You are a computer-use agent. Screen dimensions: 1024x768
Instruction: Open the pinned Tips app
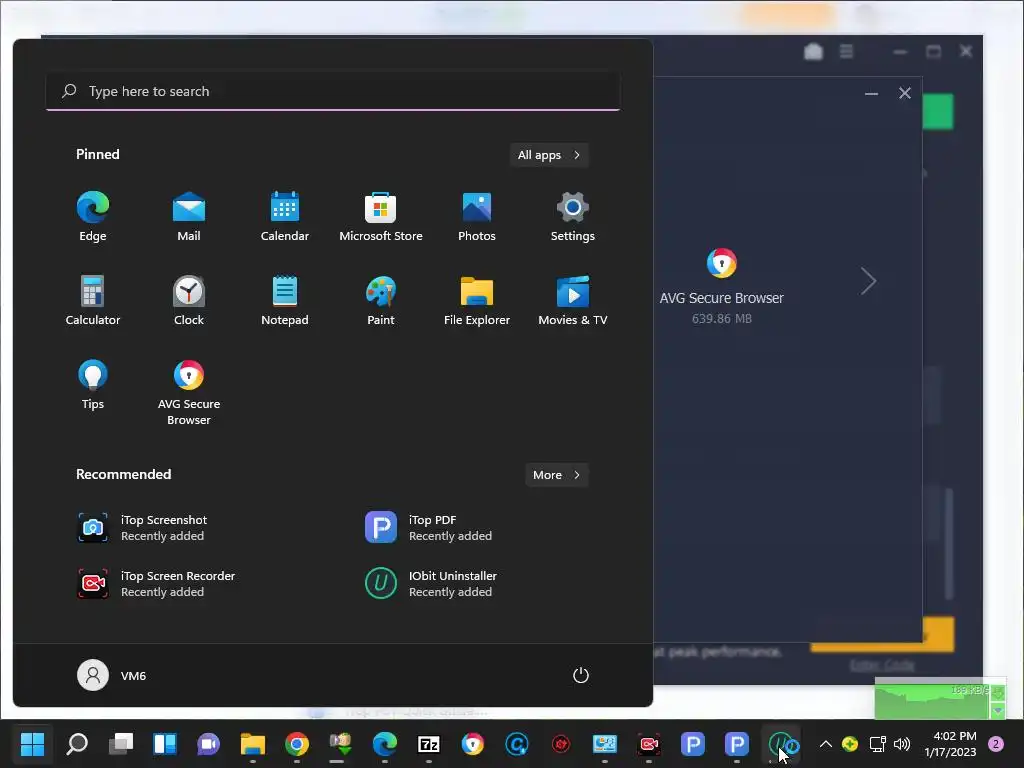(93, 385)
